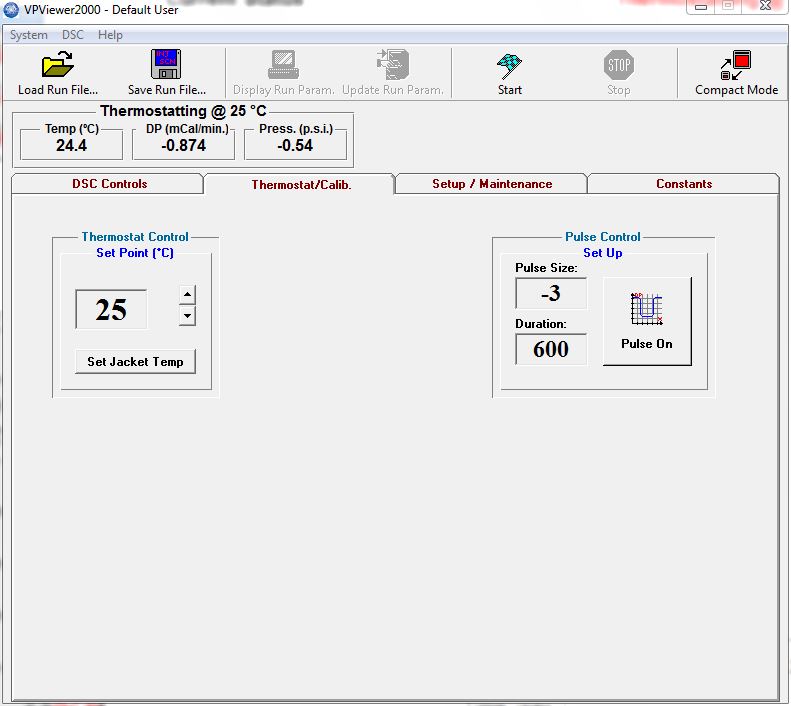Click the Save Run File floppy icon

[166, 67]
